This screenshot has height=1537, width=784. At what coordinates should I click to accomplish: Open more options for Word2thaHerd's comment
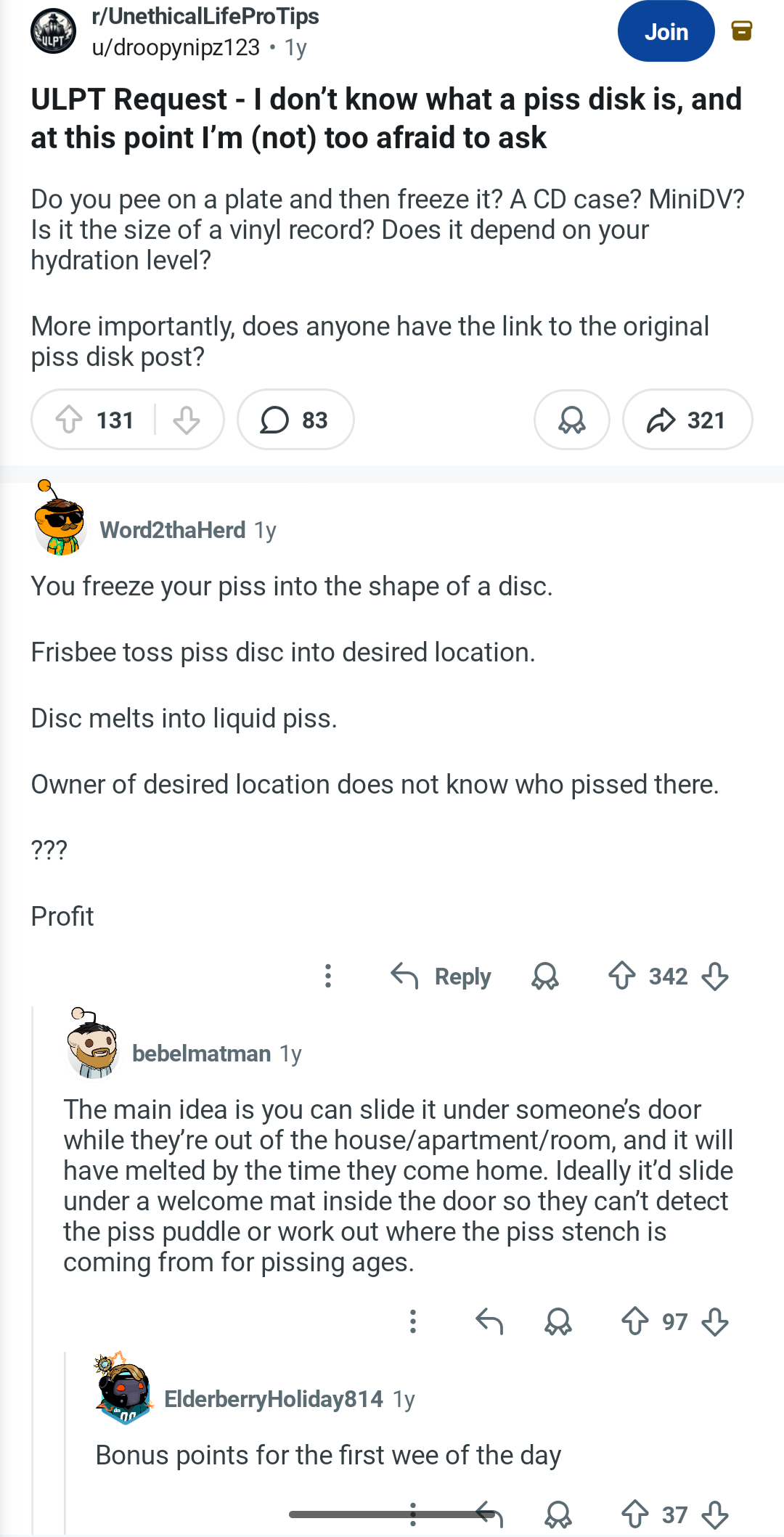(x=328, y=976)
